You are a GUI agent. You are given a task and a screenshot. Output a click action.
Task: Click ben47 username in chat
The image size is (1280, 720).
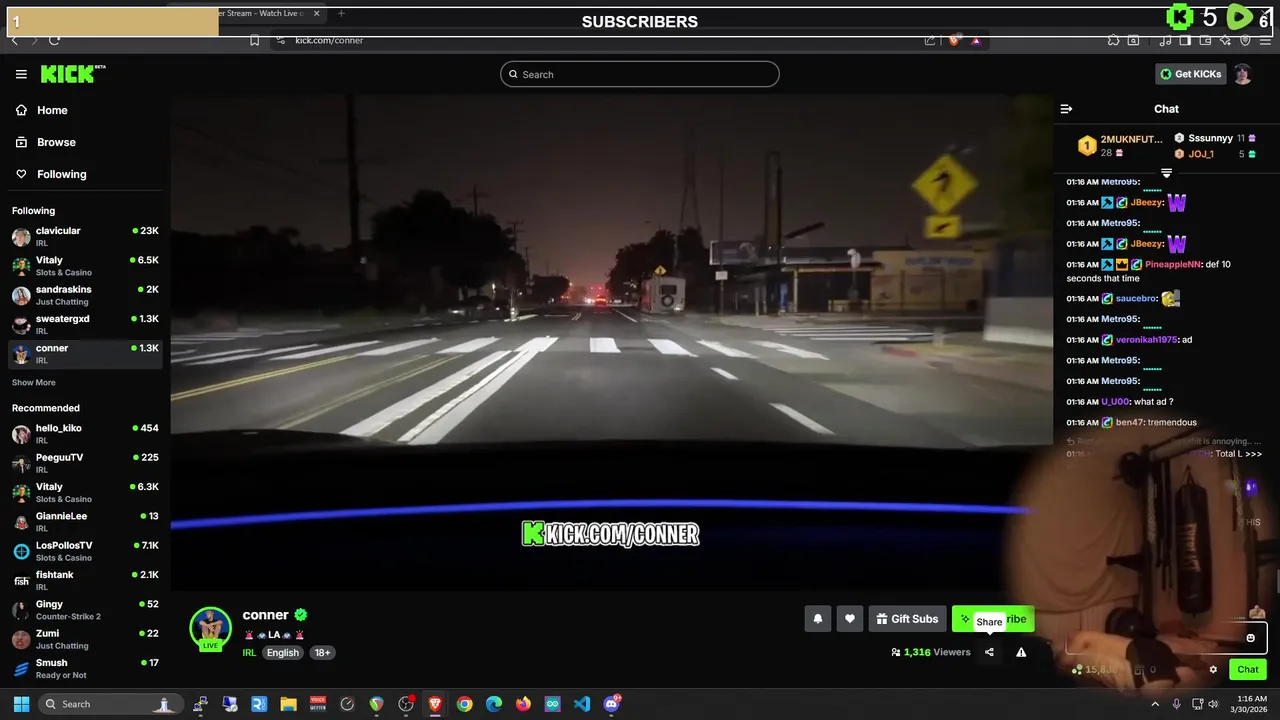click(x=1129, y=422)
